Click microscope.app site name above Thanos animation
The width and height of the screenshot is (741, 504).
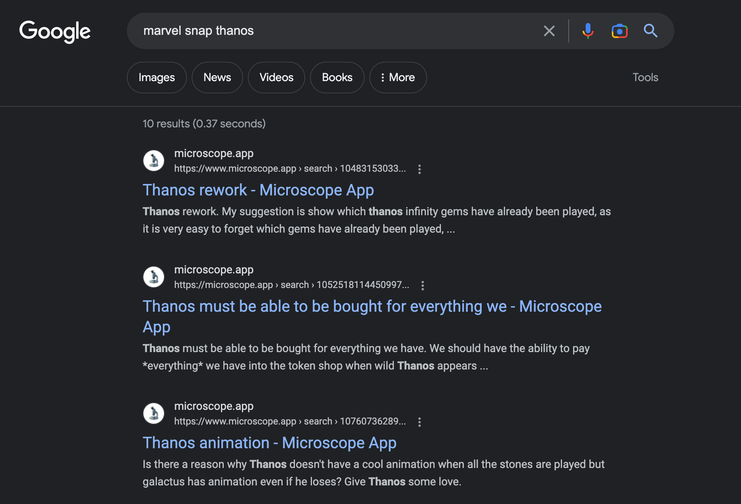[214, 407]
